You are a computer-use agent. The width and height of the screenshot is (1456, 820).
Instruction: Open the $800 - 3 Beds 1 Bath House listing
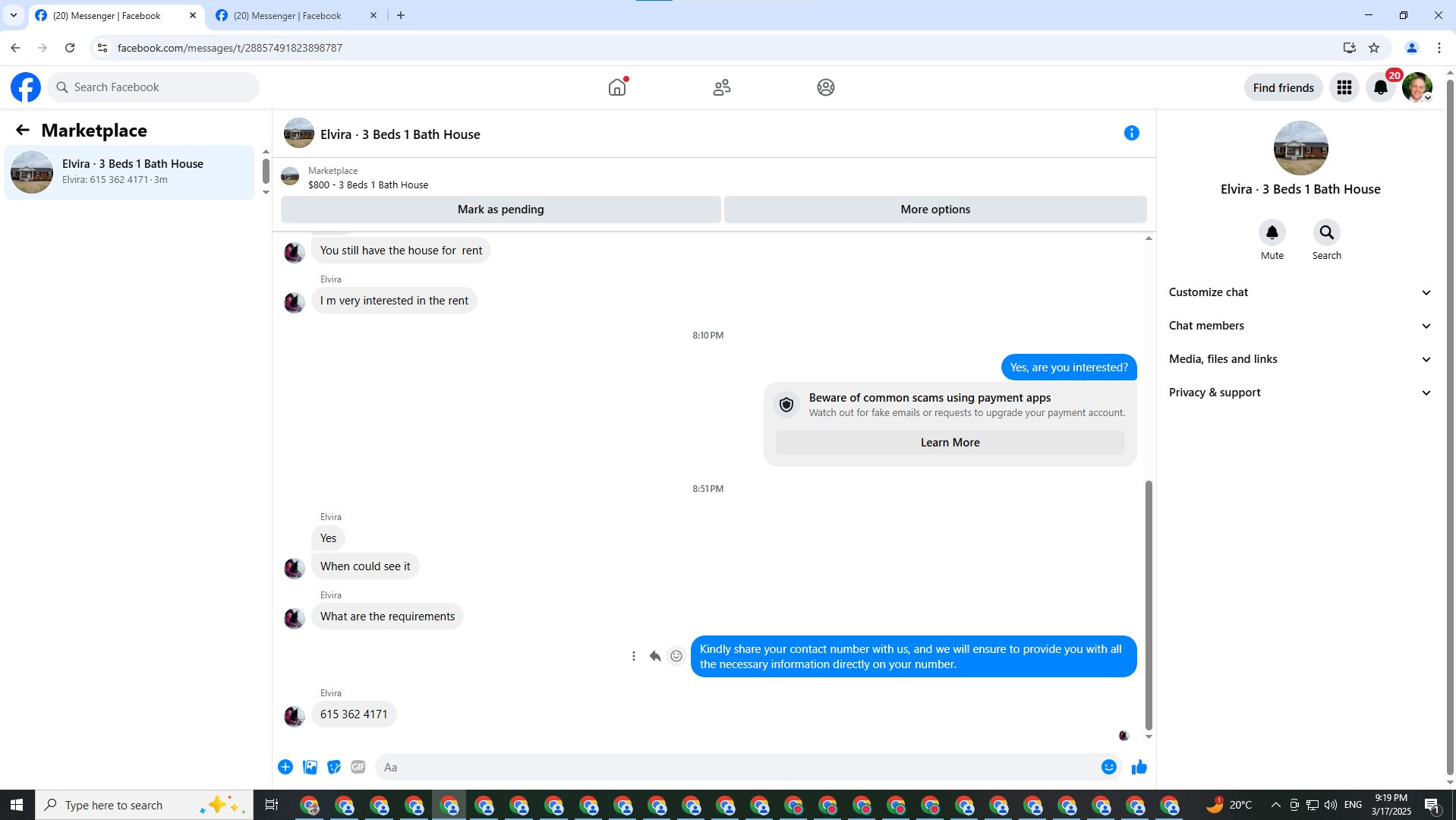(368, 184)
